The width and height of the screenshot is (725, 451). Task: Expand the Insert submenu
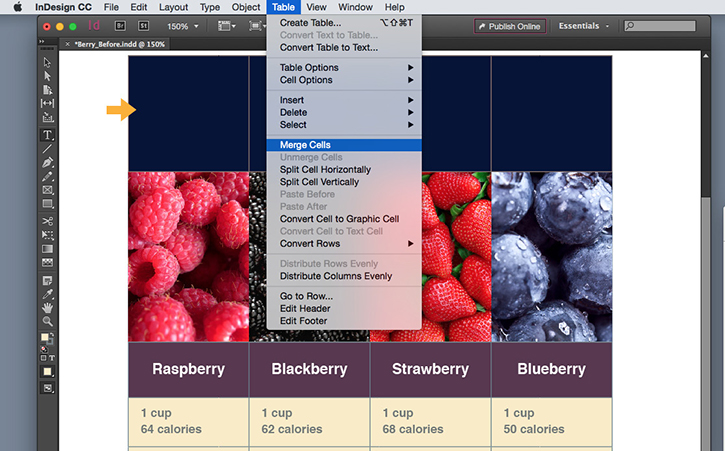click(344, 100)
